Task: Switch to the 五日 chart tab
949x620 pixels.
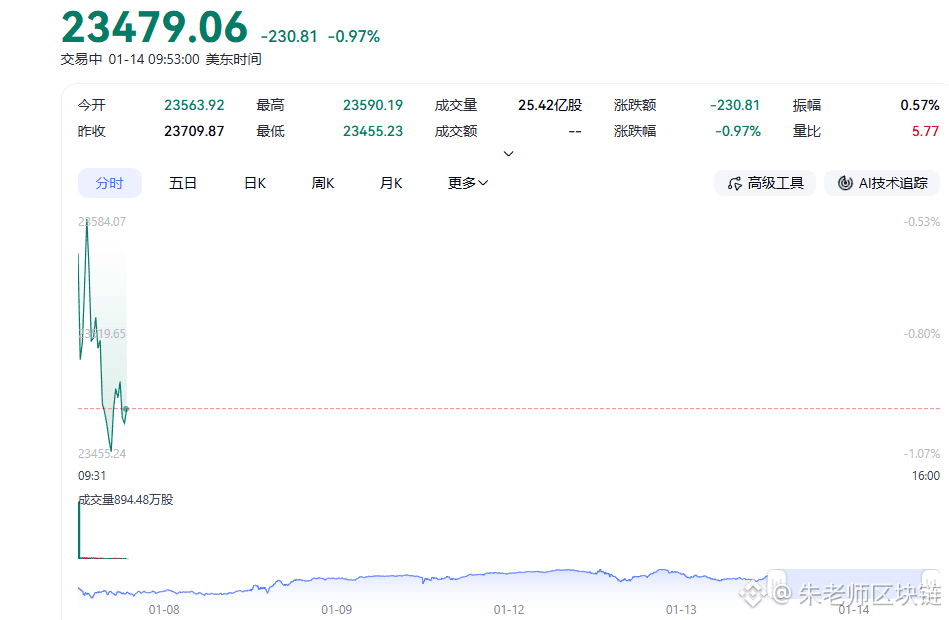Action: (182, 183)
